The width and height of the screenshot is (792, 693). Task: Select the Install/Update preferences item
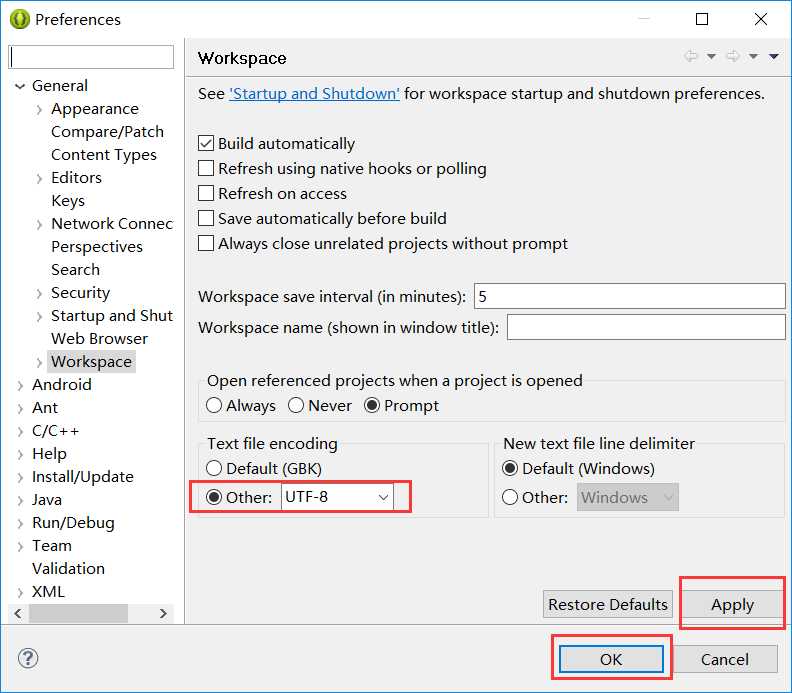(82, 476)
